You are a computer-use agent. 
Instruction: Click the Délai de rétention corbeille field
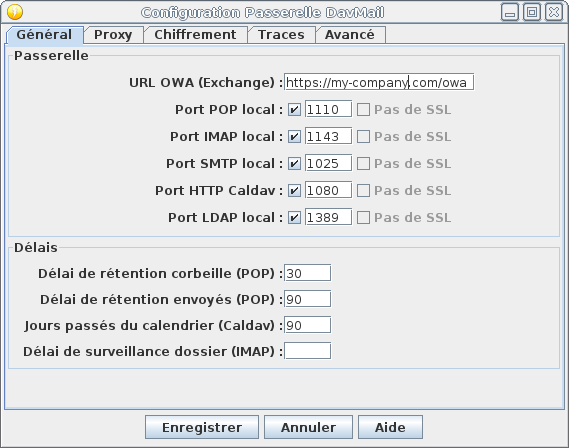tap(307, 273)
